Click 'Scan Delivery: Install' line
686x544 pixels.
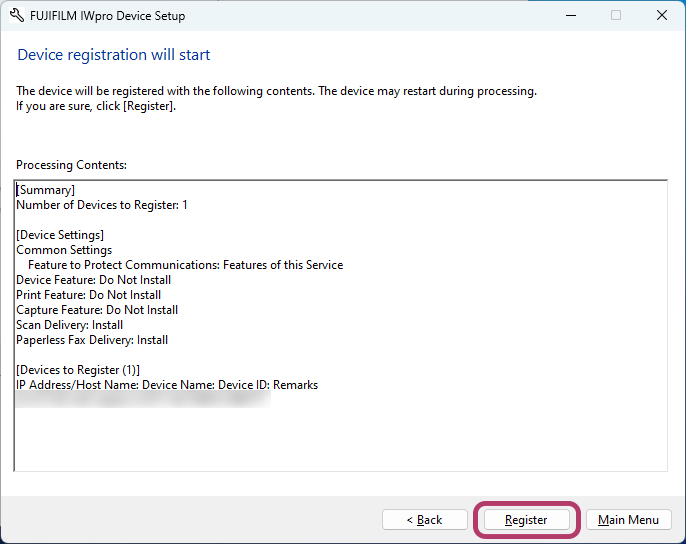pyautogui.click(x=69, y=325)
